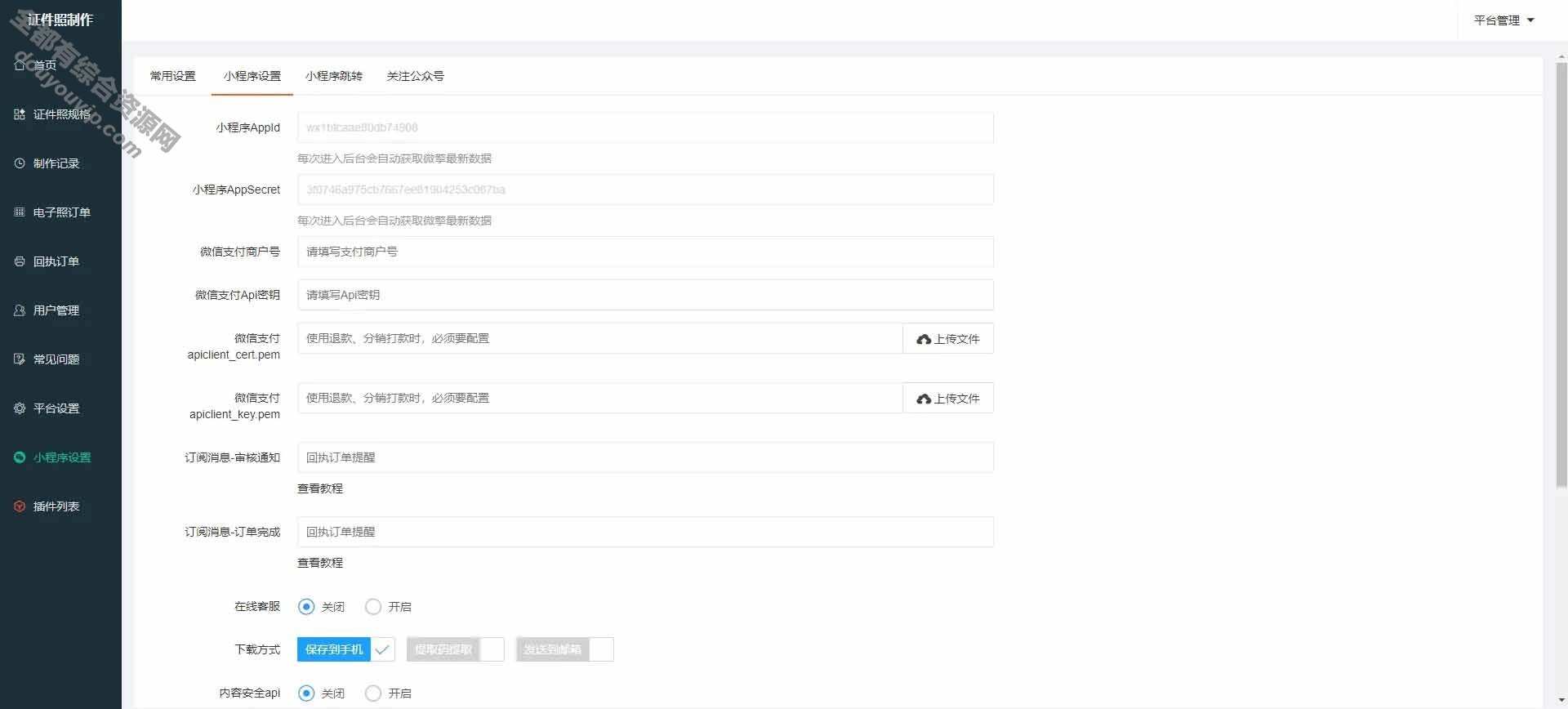Click 上传文件 for apiclient_cert.pem
Image resolution: width=1568 pixels, height=709 pixels.
tap(948, 338)
